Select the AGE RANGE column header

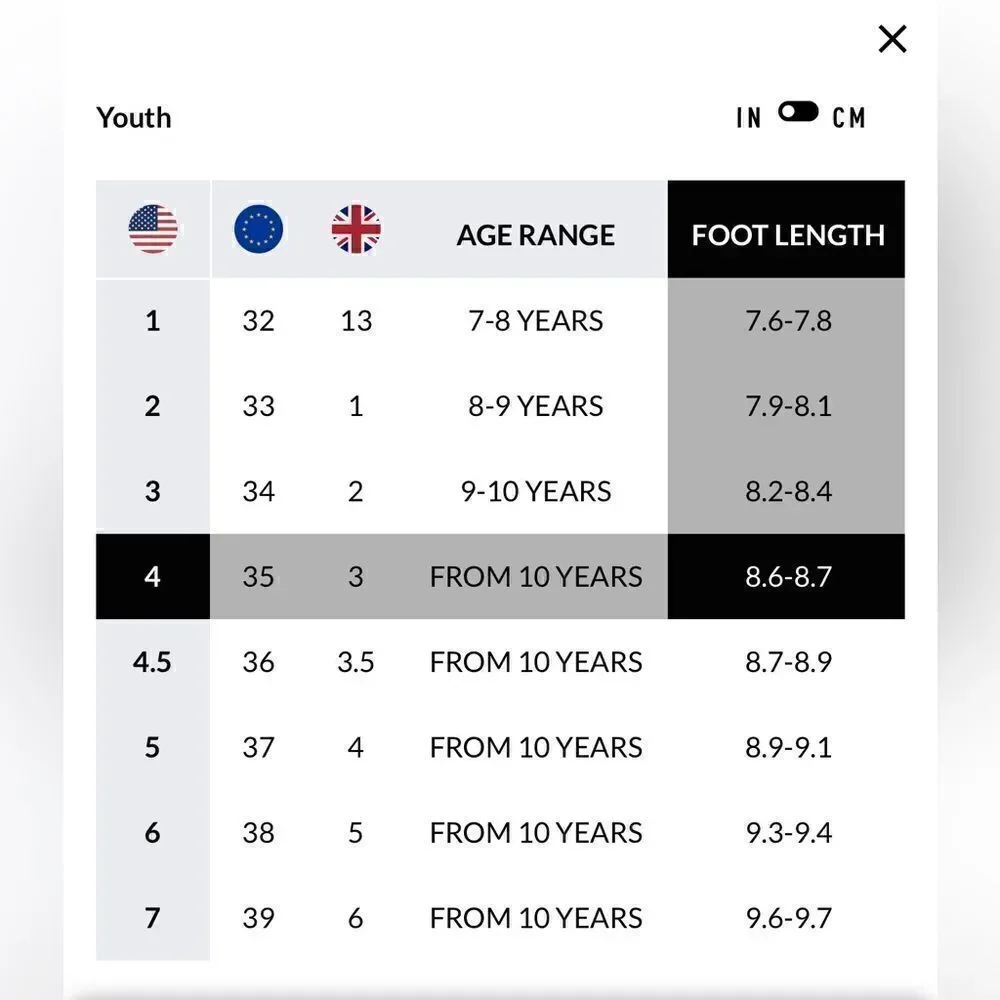coord(536,235)
